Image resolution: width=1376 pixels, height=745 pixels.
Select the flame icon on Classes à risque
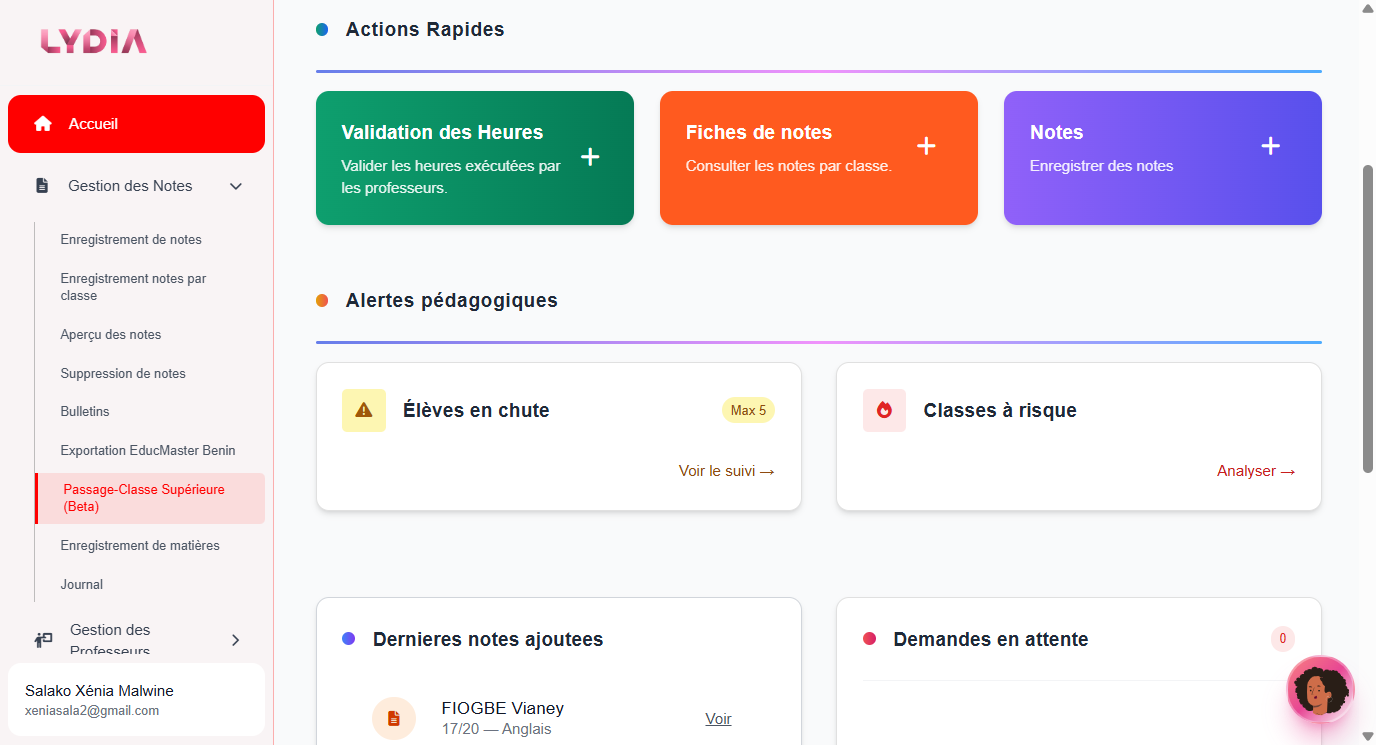coord(884,410)
